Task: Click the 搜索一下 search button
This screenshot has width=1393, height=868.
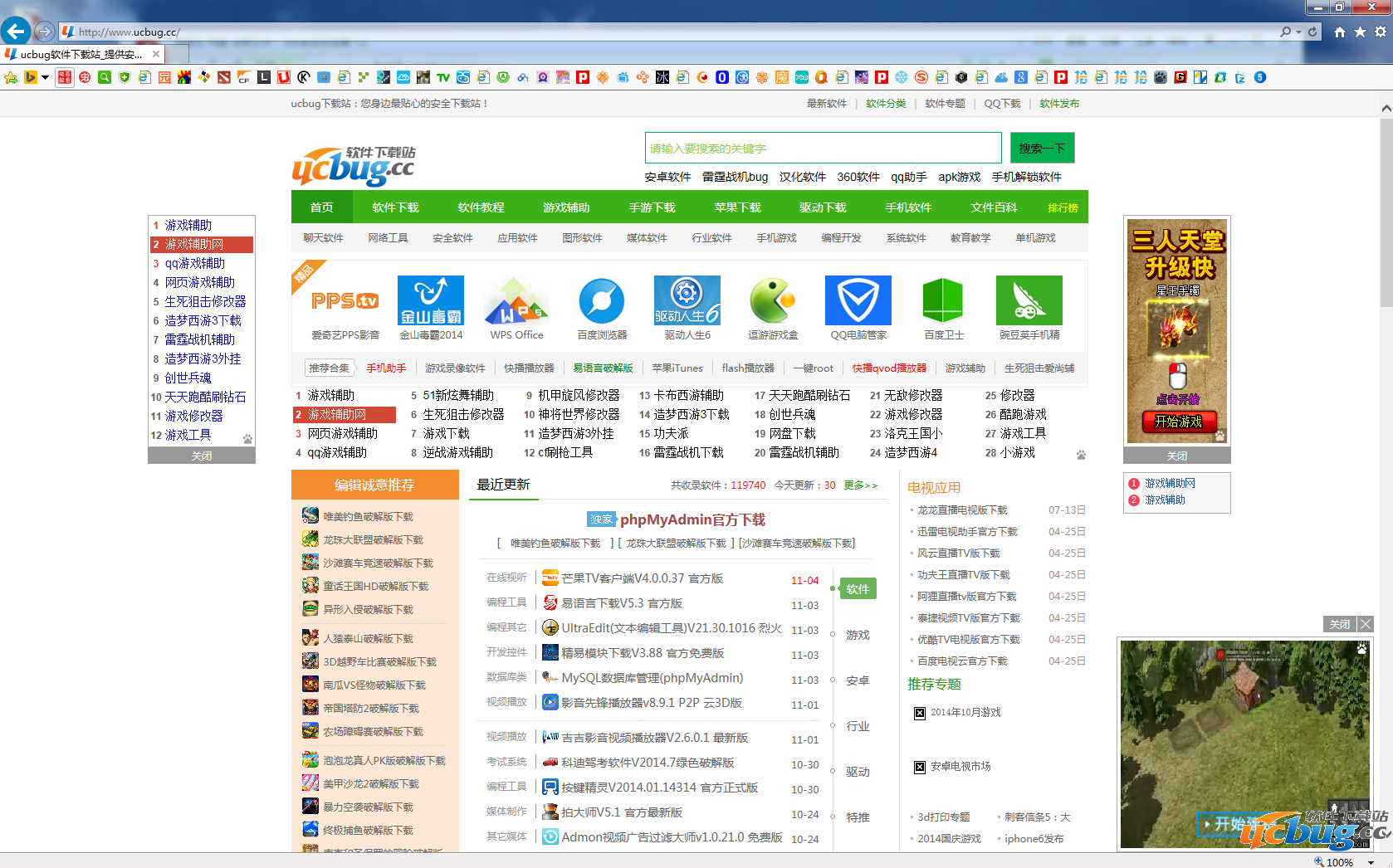Action: click(1042, 149)
